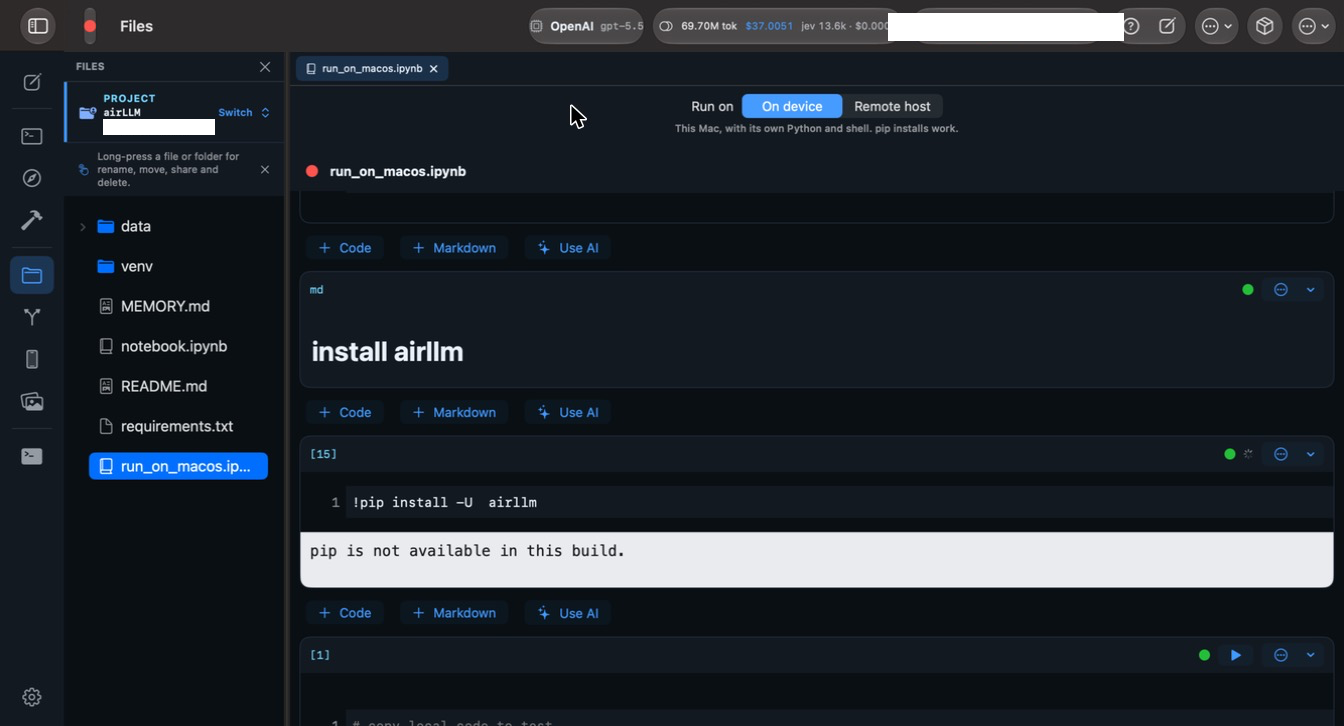Open OpenAI gpt-5.5 model selector
This screenshot has height=726, width=1344.
click(x=586, y=26)
